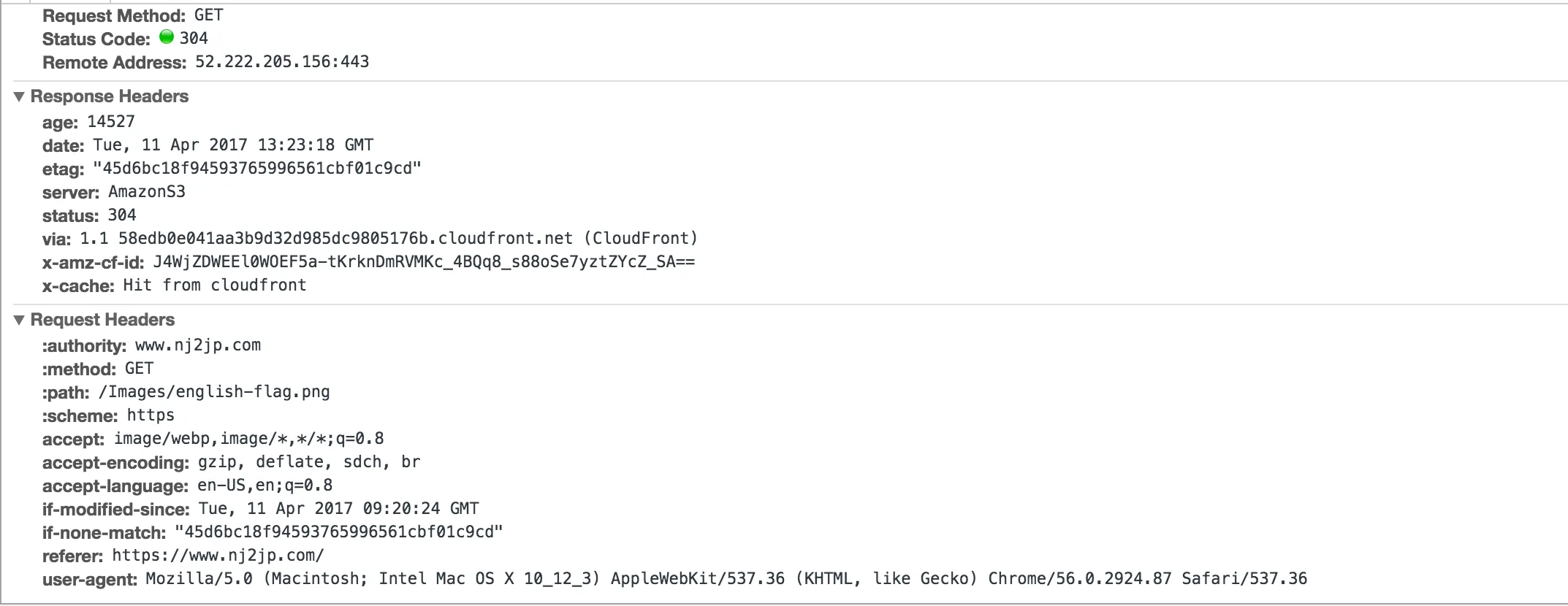Collapse the Request Headers section triangle
The width and height of the screenshot is (1568, 606).
pyautogui.click(x=20, y=320)
